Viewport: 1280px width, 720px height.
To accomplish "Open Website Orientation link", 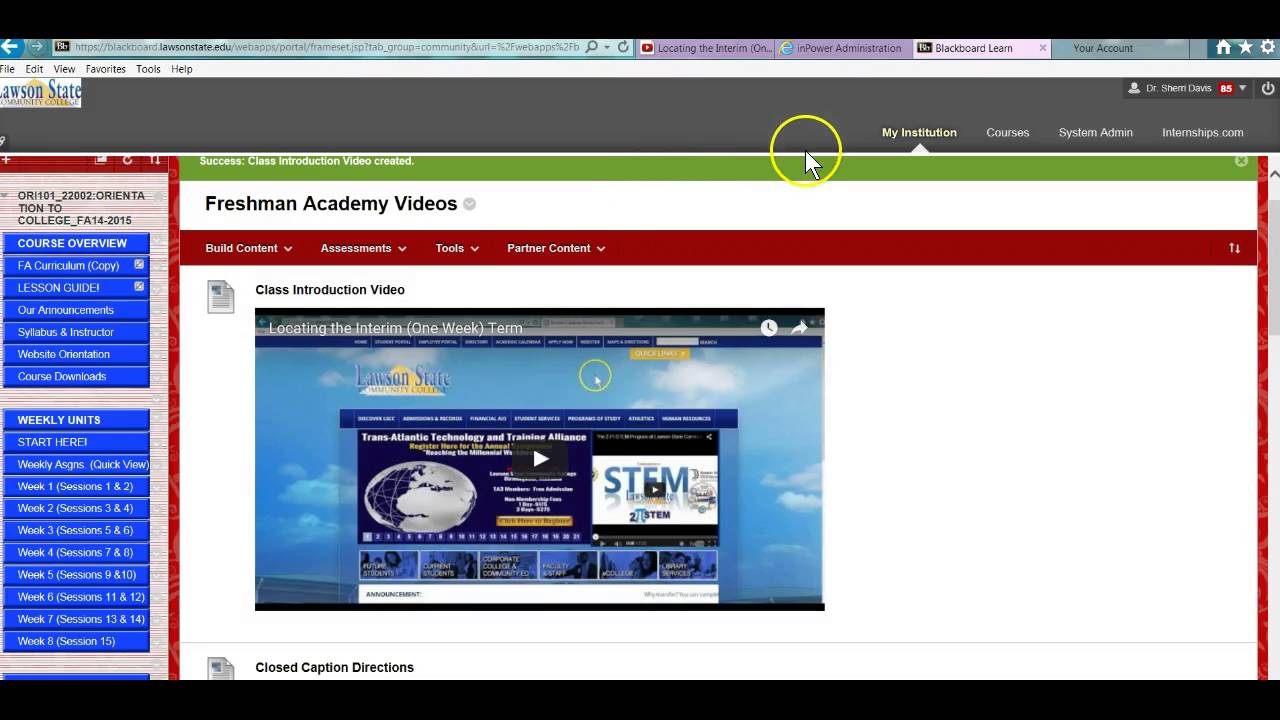I will coord(63,354).
